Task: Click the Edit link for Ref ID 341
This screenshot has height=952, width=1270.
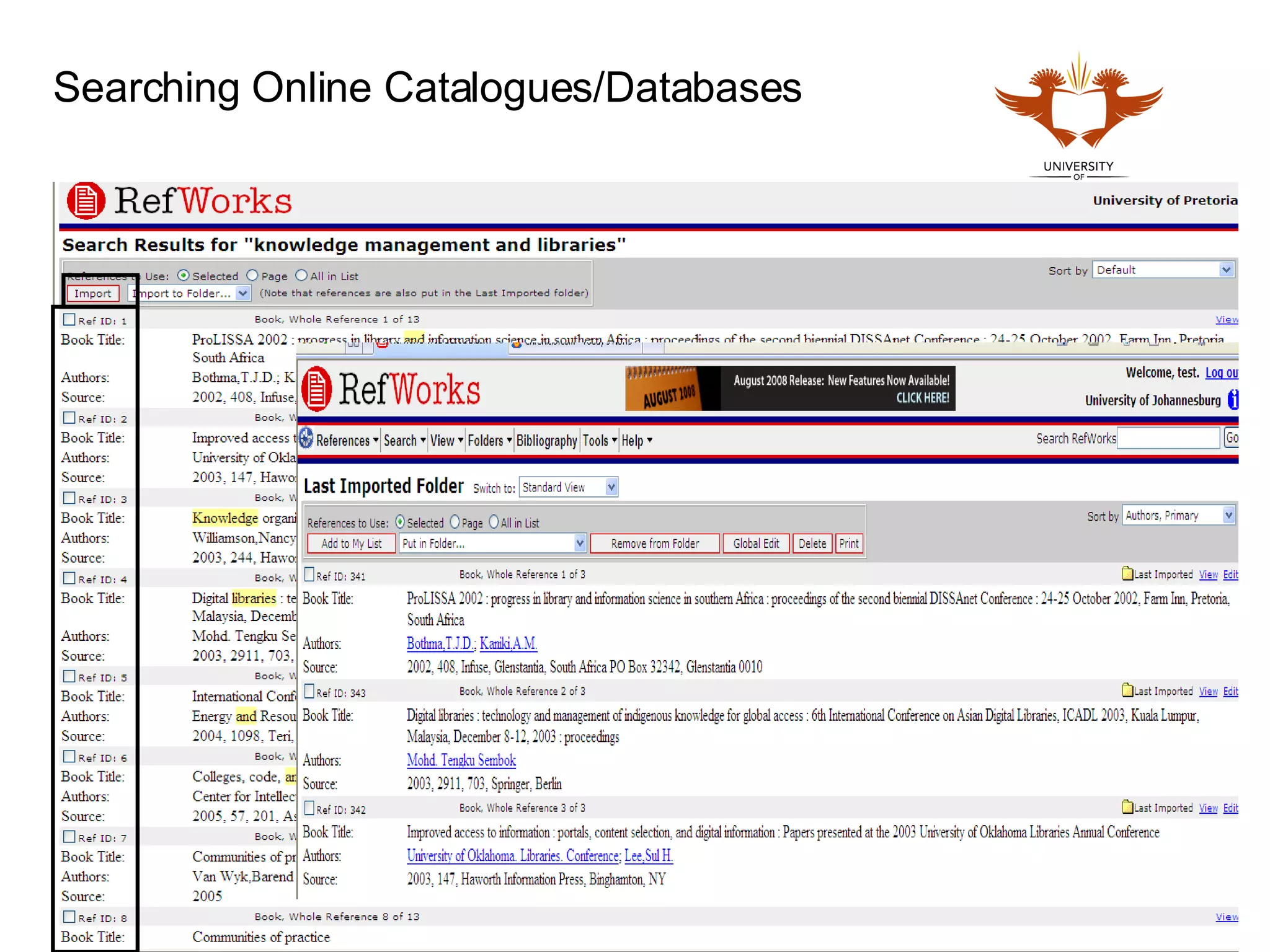Action: click(x=1231, y=575)
